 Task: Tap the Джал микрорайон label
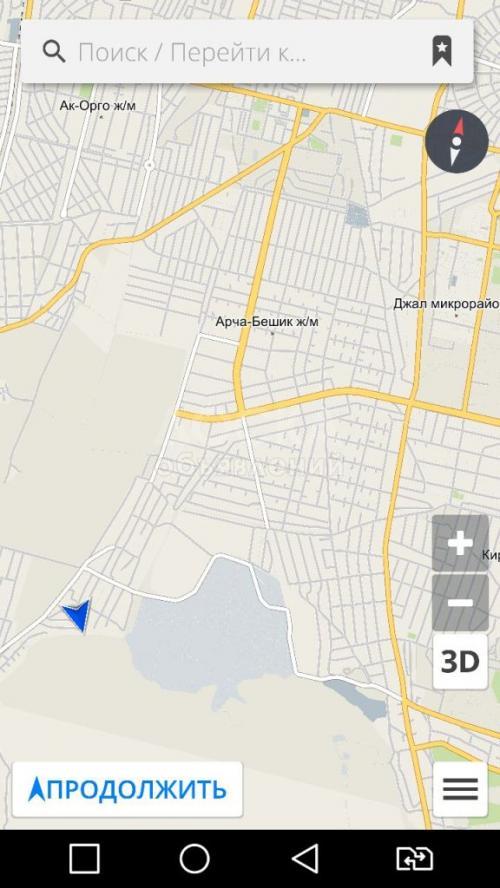point(447,304)
